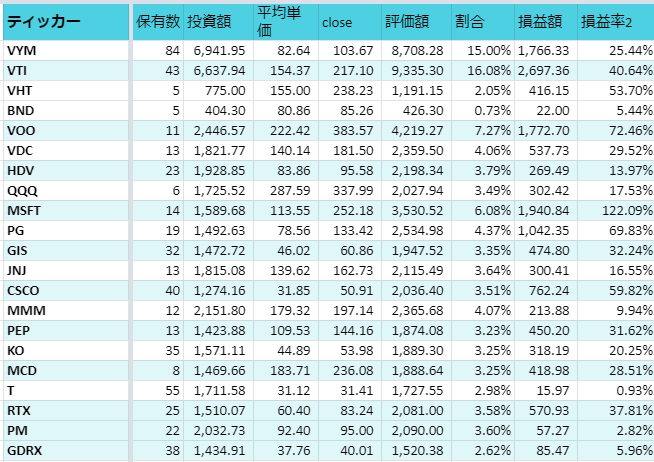654x462 pixels.
Task: Select the ティッカー column header
Action: point(66,22)
